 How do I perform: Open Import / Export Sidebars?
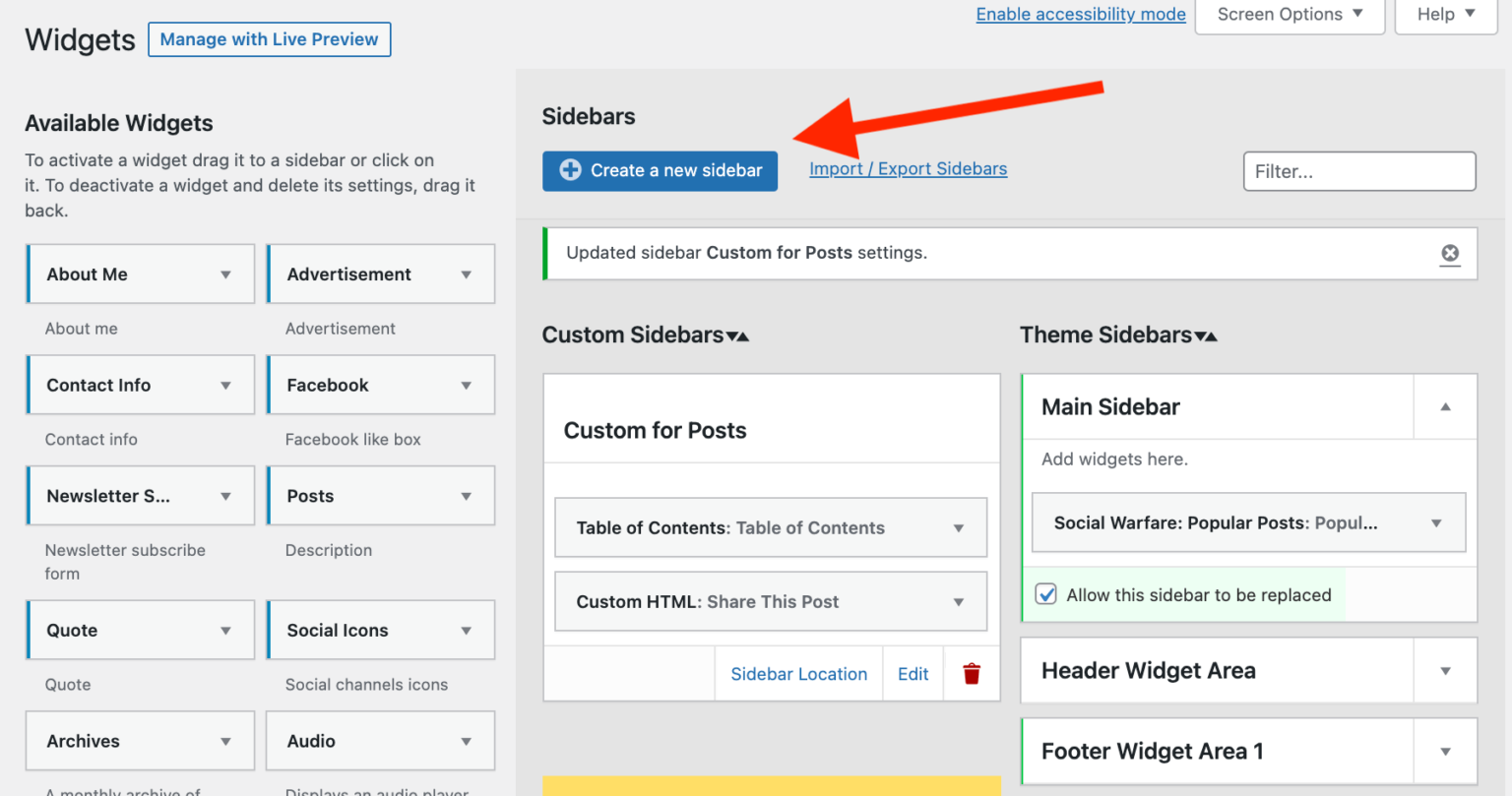[x=908, y=168]
